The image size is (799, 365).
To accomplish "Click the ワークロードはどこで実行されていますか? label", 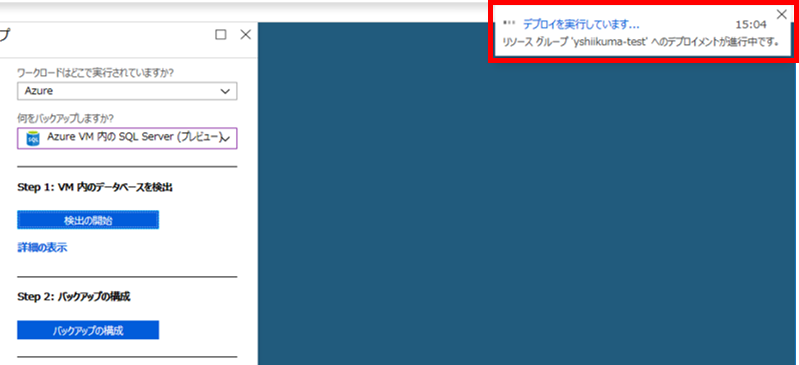I will pos(95,72).
